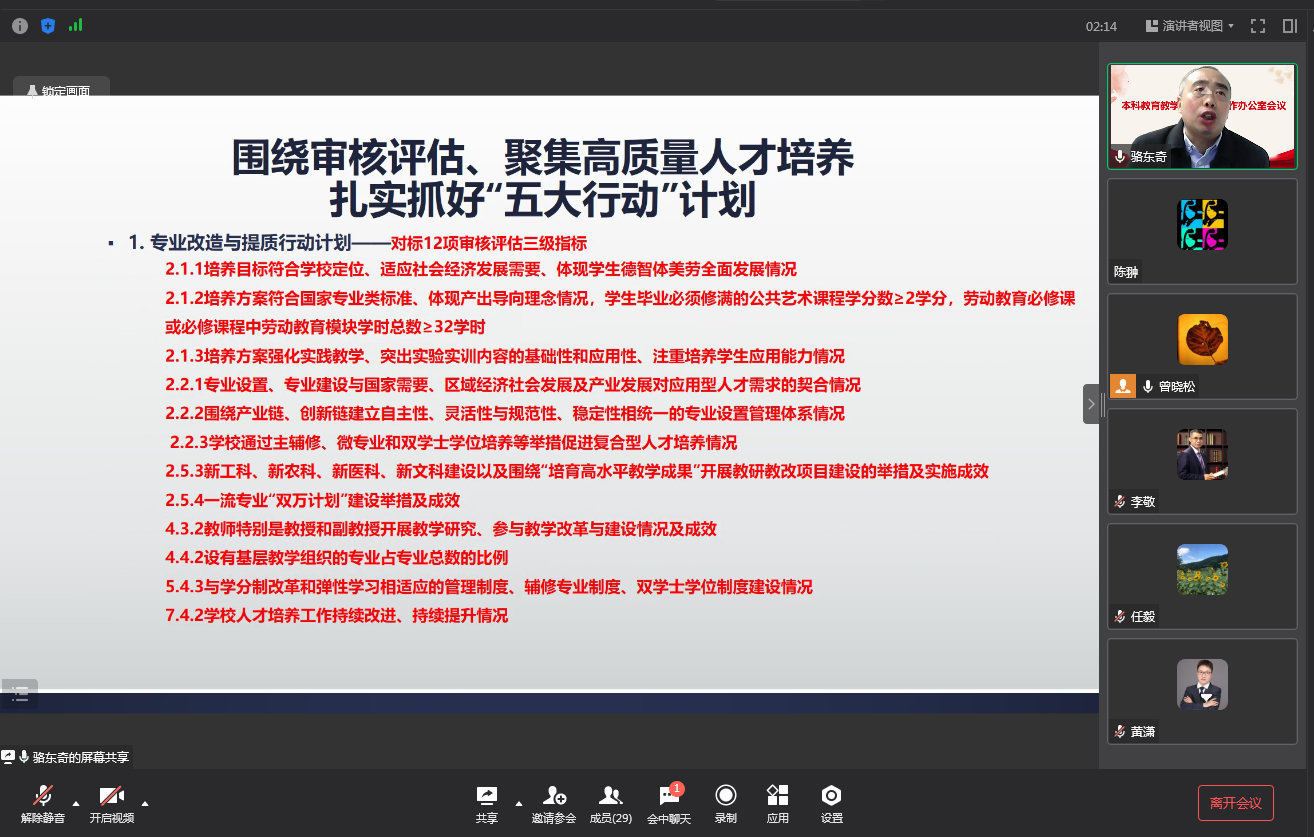Expand video options arrow beside 开启视频
Screen dimensions: 1314x837
point(145,802)
